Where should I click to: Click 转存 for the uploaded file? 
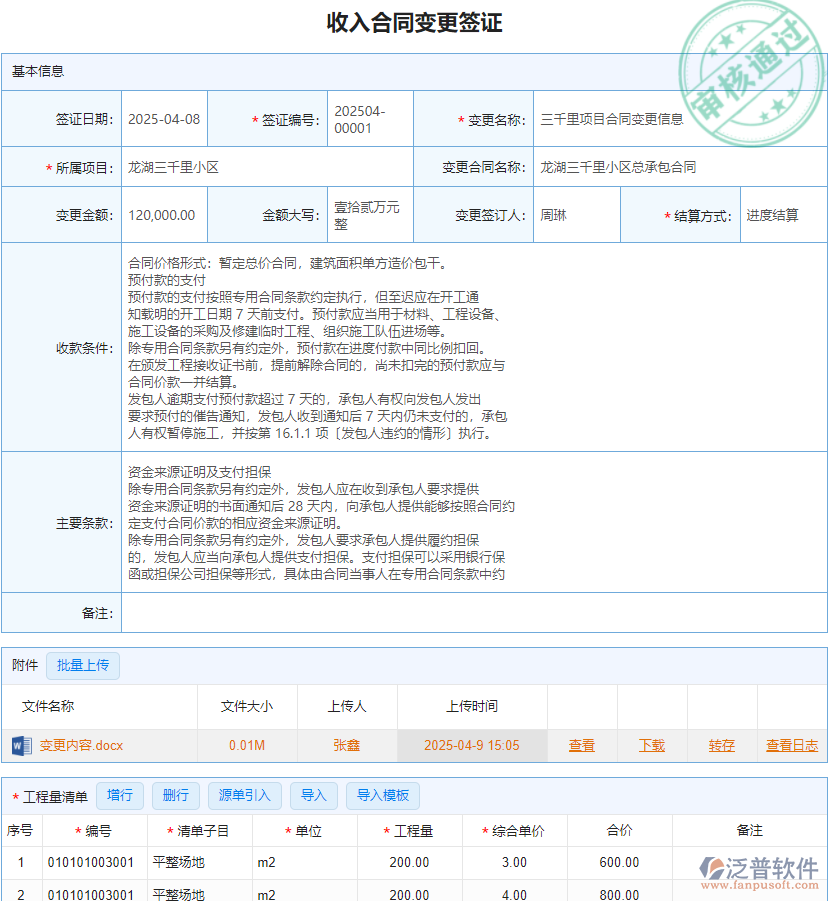click(x=721, y=745)
